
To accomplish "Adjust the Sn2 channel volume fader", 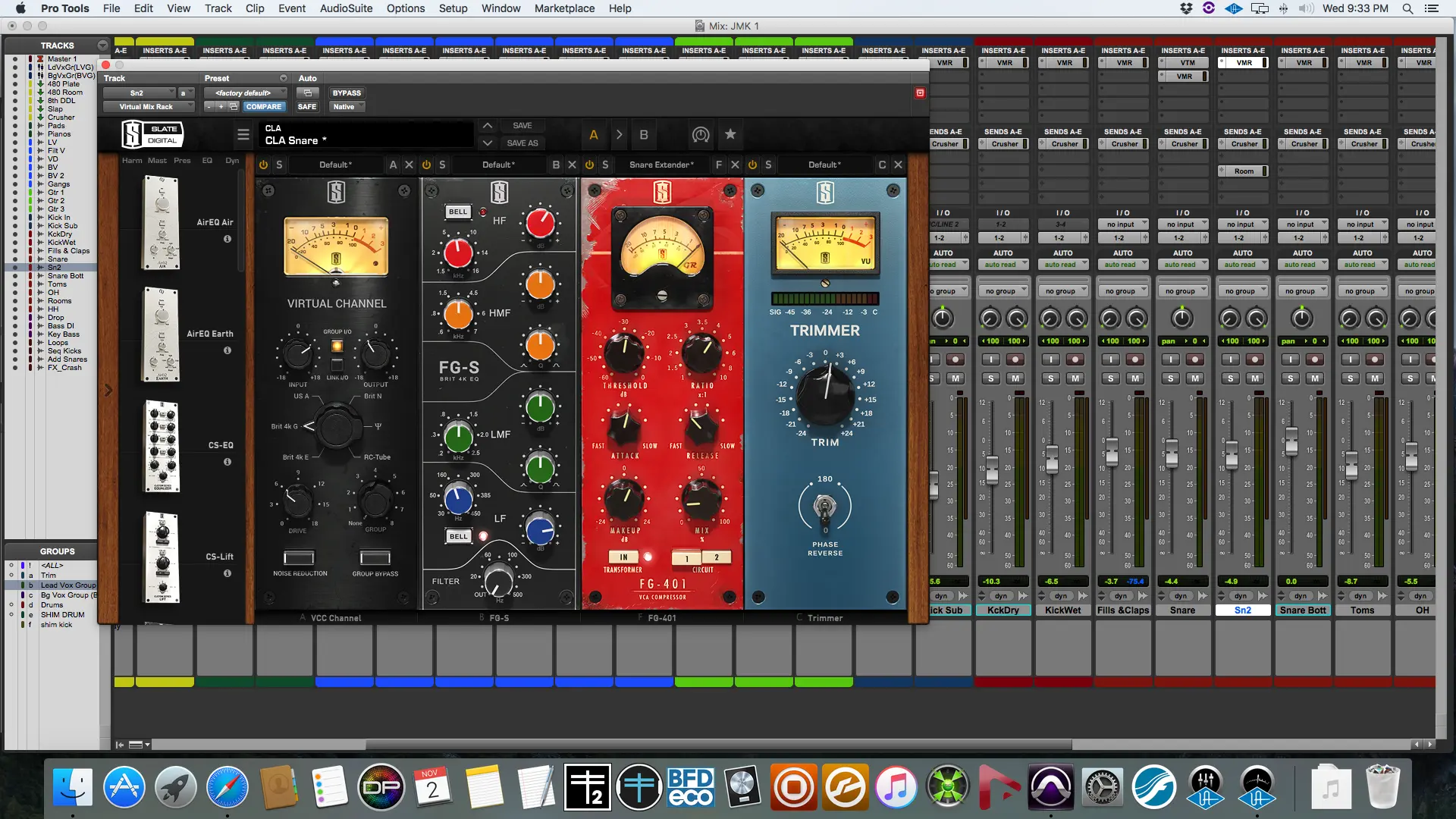I will point(1232,453).
